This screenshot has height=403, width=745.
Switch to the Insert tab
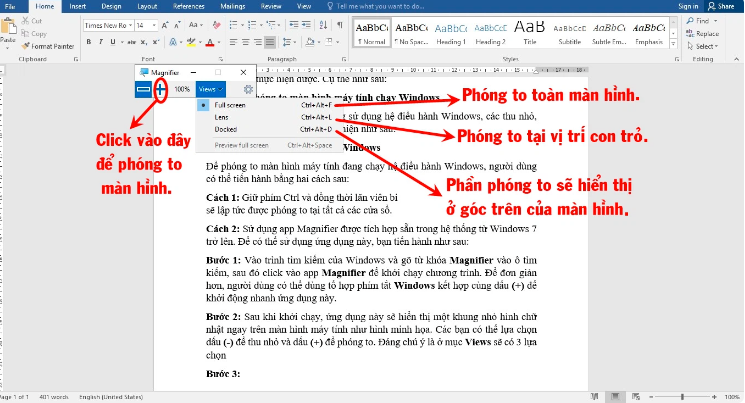77,6
